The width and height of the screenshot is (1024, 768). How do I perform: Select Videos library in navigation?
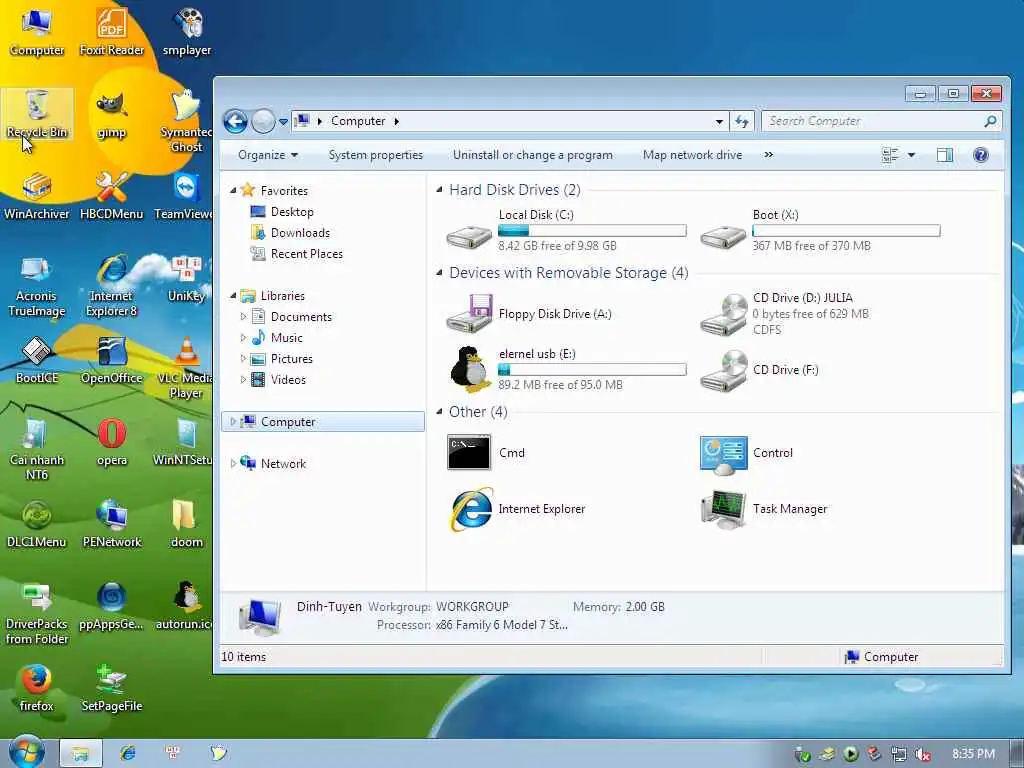pyautogui.click(x=279, y=379)
